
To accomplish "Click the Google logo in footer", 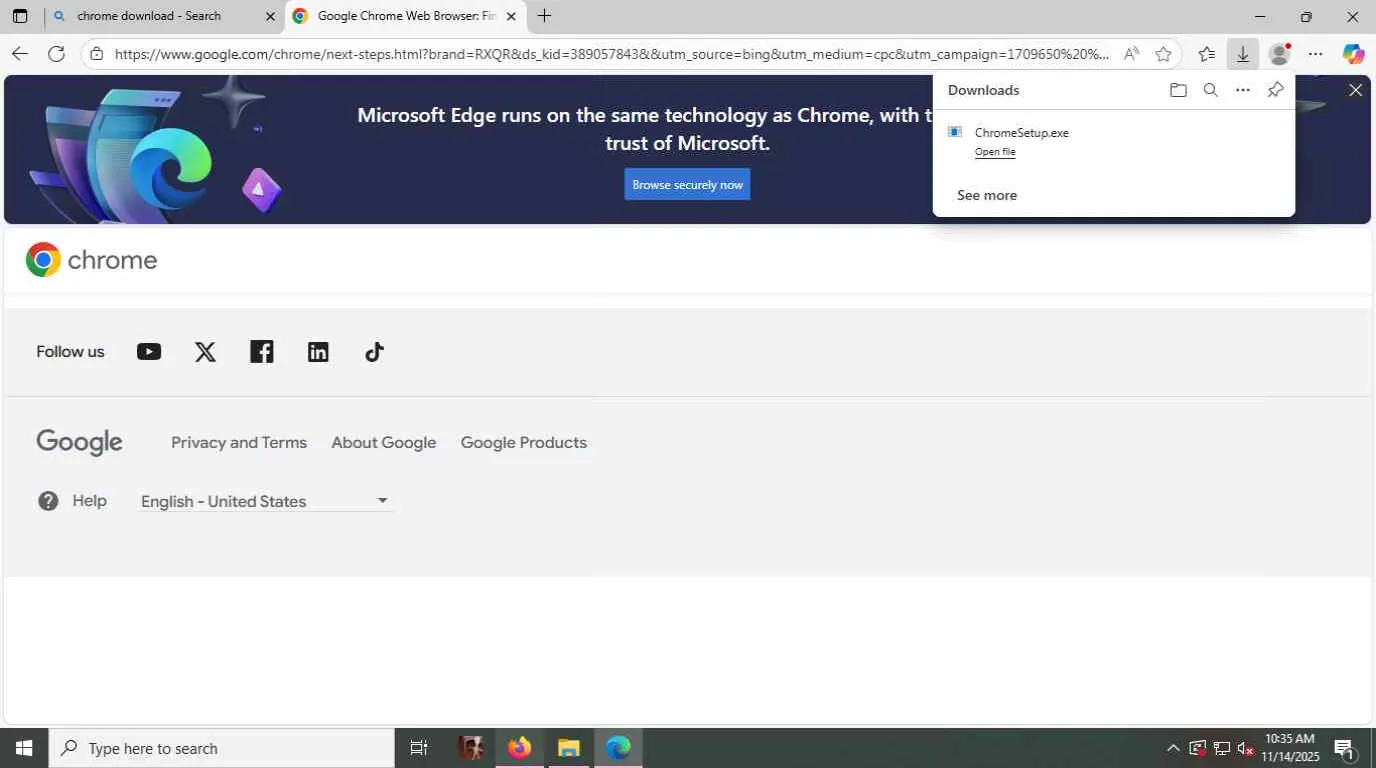I will (x=79, y=442).
